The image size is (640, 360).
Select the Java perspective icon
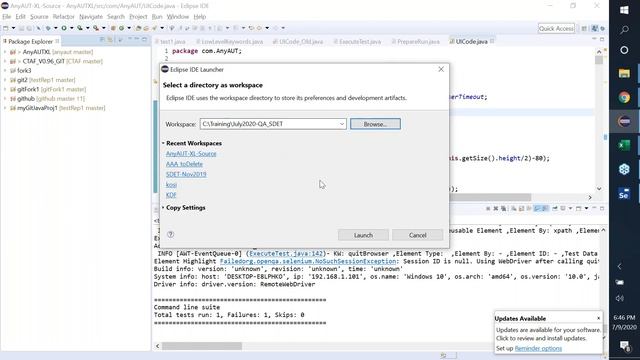[x=595, y=28]
